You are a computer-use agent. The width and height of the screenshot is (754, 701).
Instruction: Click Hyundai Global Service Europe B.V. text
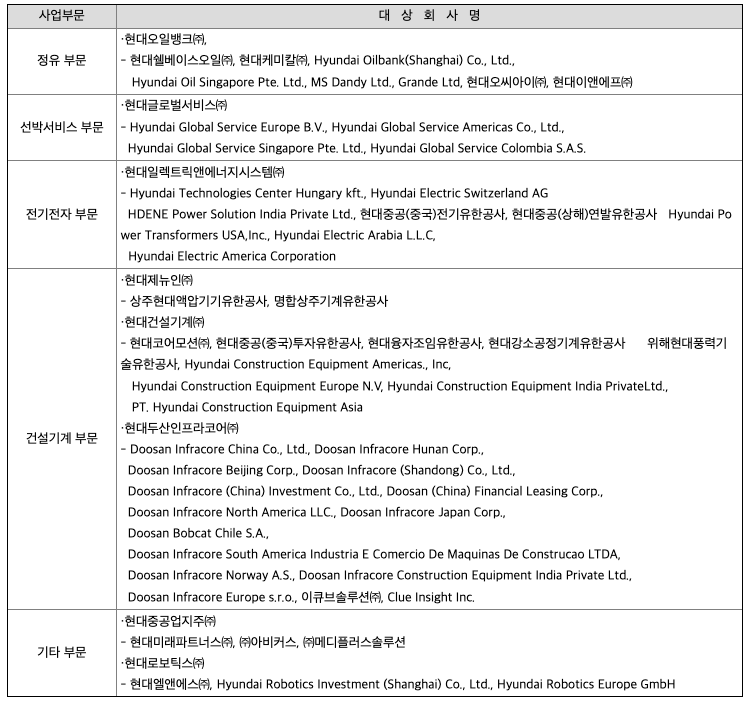tap(227, 127)
